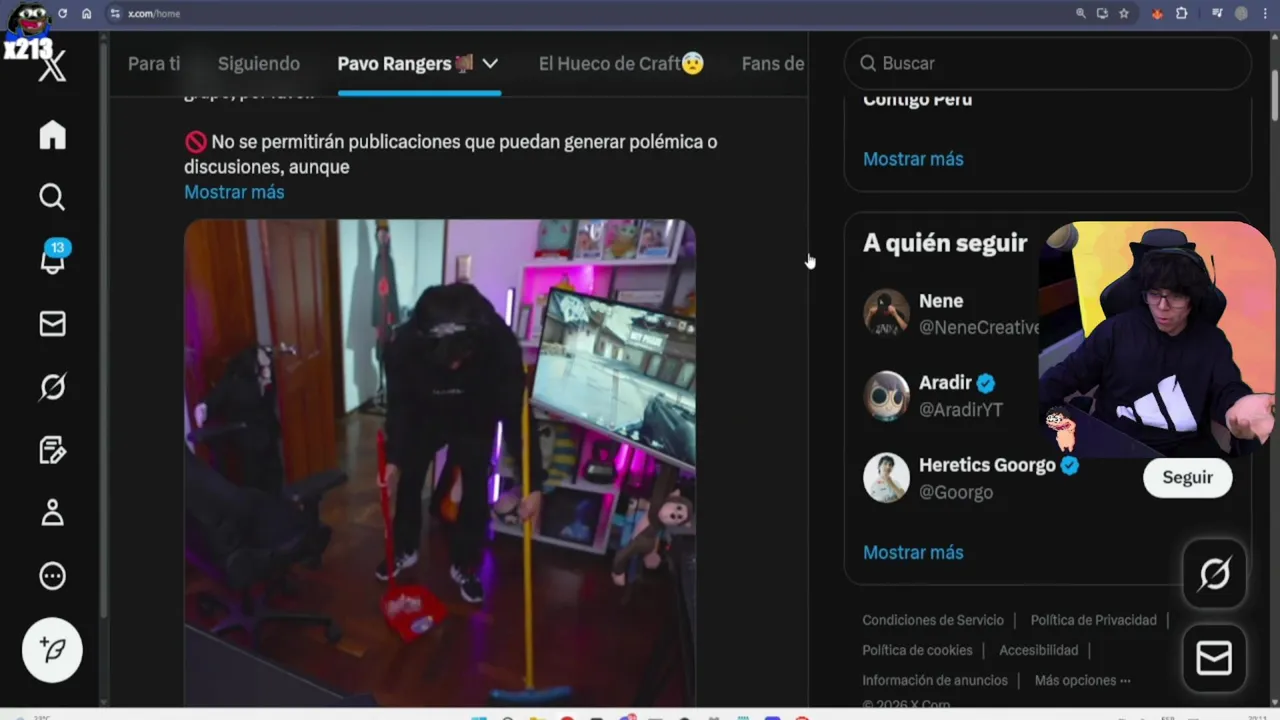Open the floating messages envelope button

click(1214, 658)
